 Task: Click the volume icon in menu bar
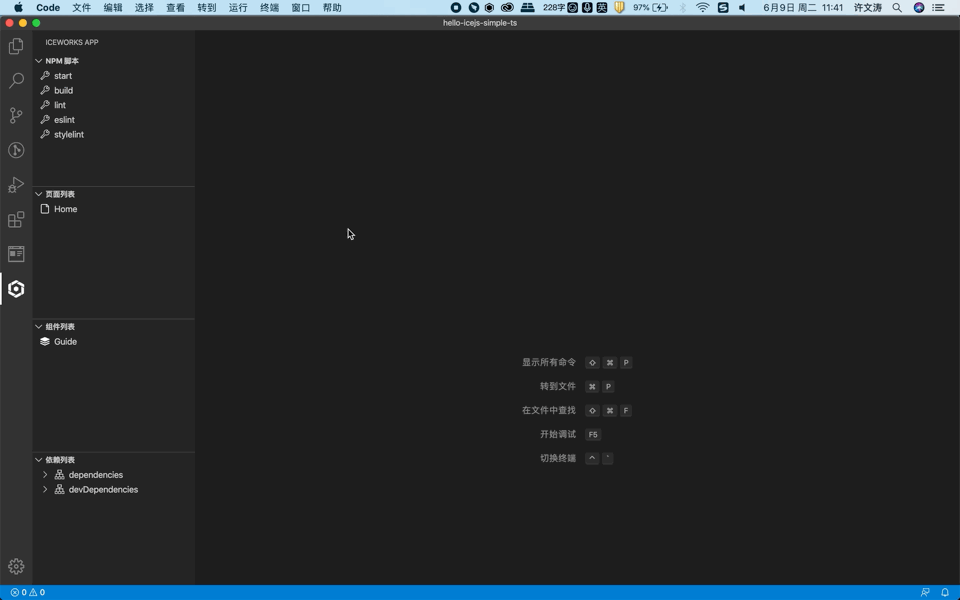tap(742, 7)
